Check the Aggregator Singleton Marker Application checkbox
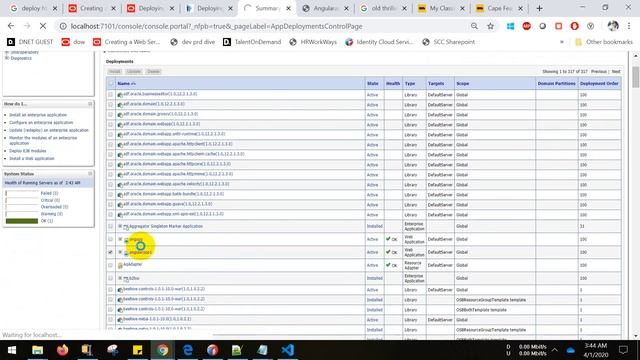Screen dimensions: 640x360 point(111,226)
